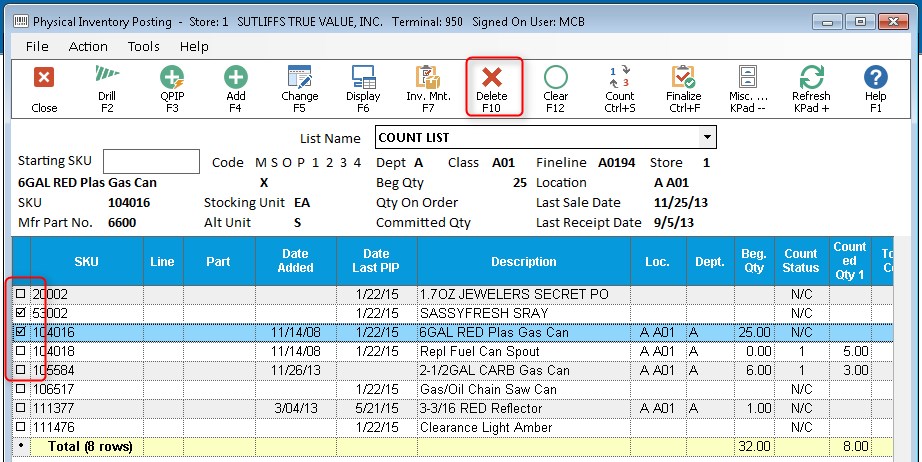Toggle checkbox for SKU 104018 row

20,351
